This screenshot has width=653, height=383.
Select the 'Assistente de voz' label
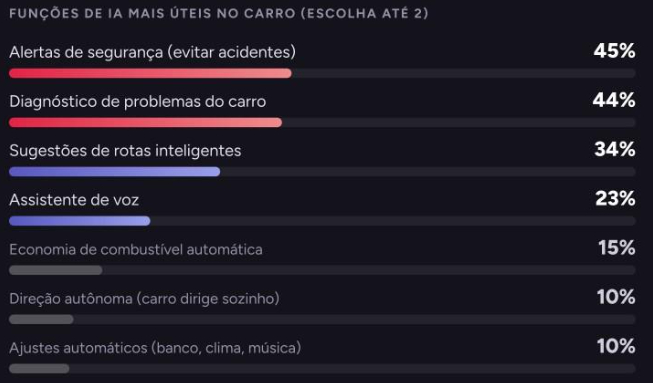coord(74,200)
